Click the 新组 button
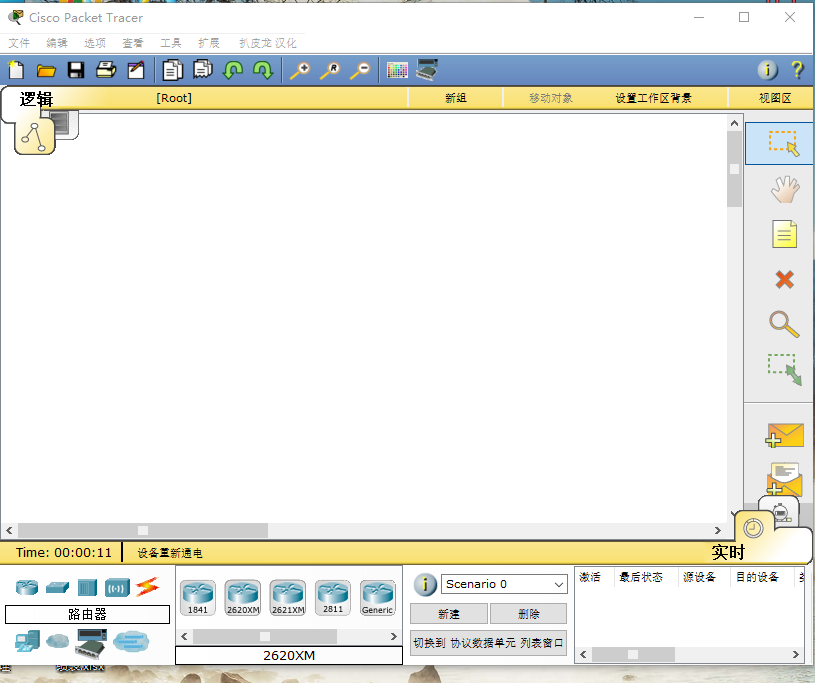The width and height of the screenshot is (815, 683). point(456,98)
